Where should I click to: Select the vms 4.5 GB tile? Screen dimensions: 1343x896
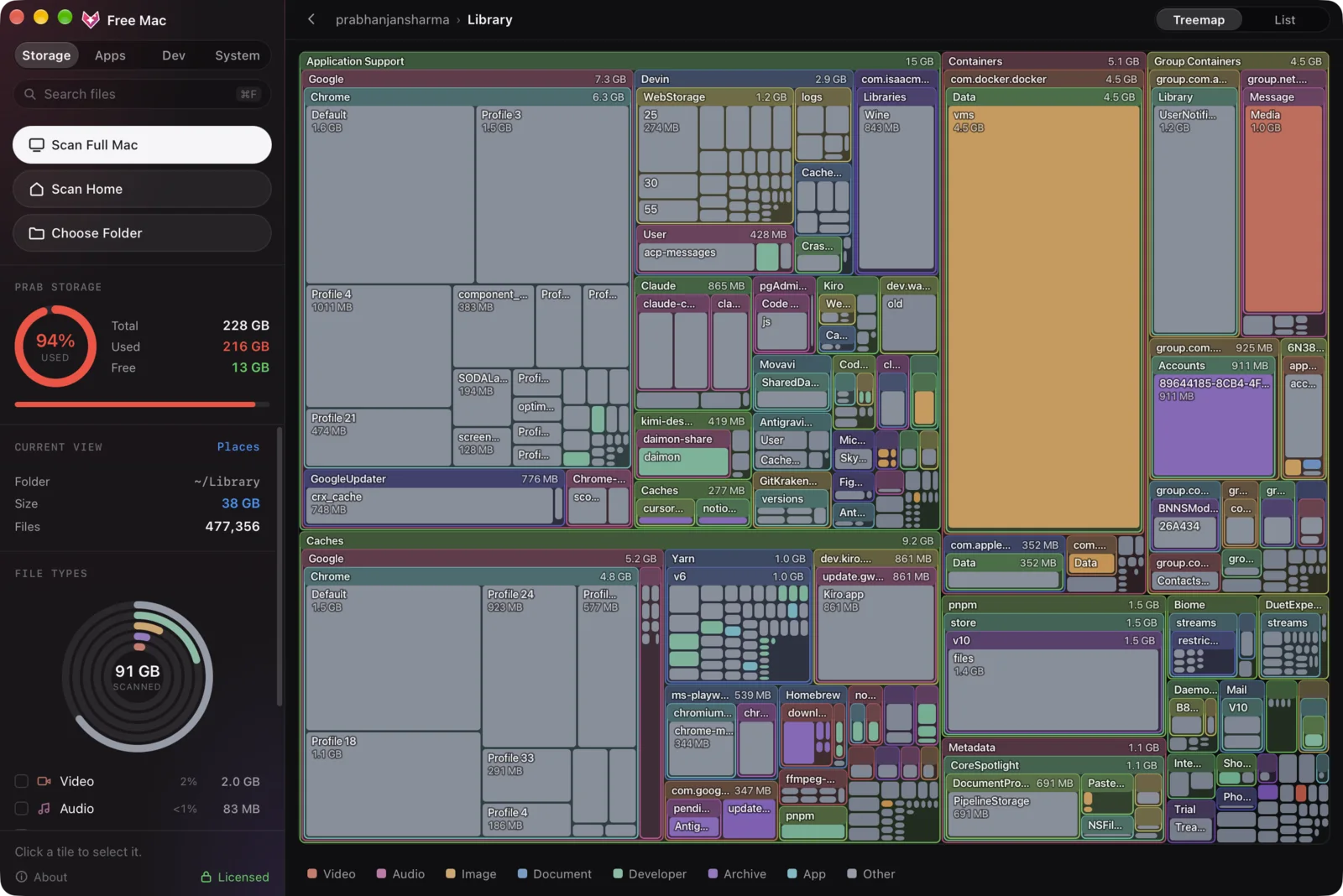click(x=1043, y=317)
